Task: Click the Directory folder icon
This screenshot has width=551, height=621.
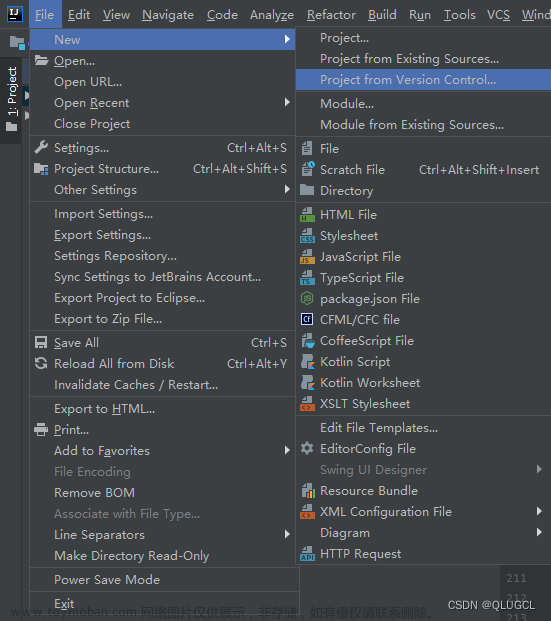Action: [x=307, y=190]
